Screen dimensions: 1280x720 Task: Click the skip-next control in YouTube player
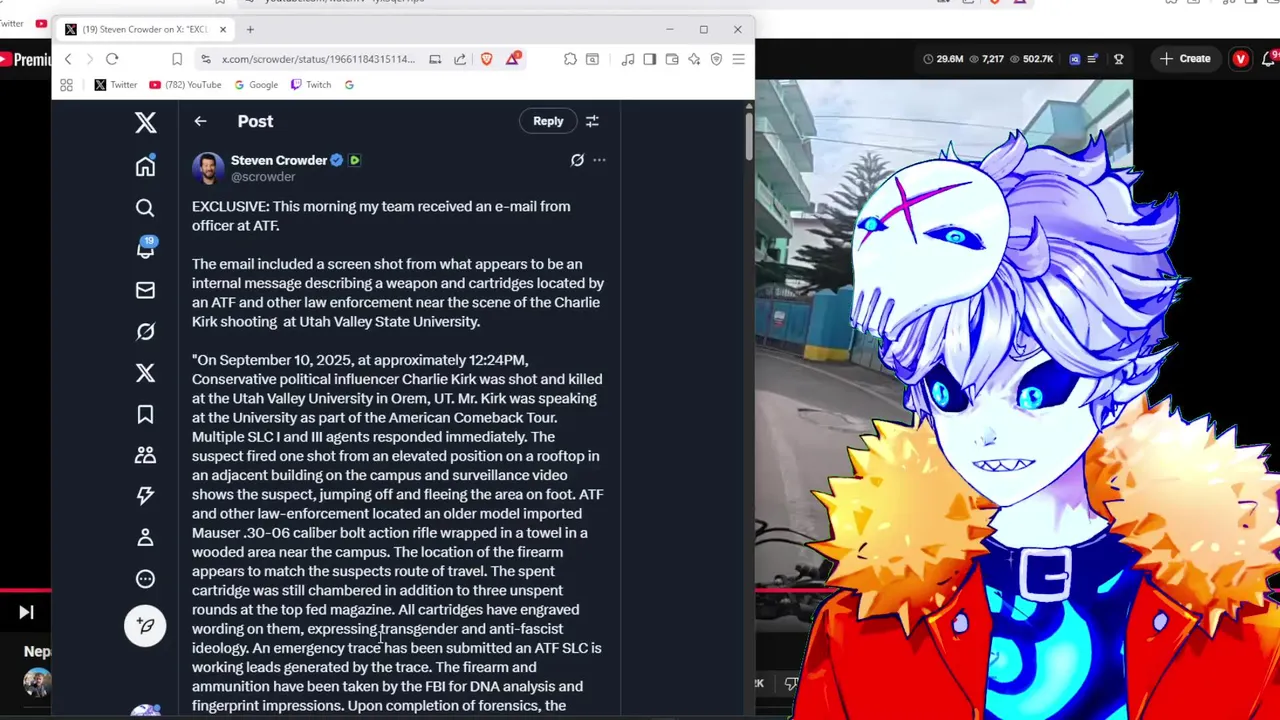coord(26,613)
